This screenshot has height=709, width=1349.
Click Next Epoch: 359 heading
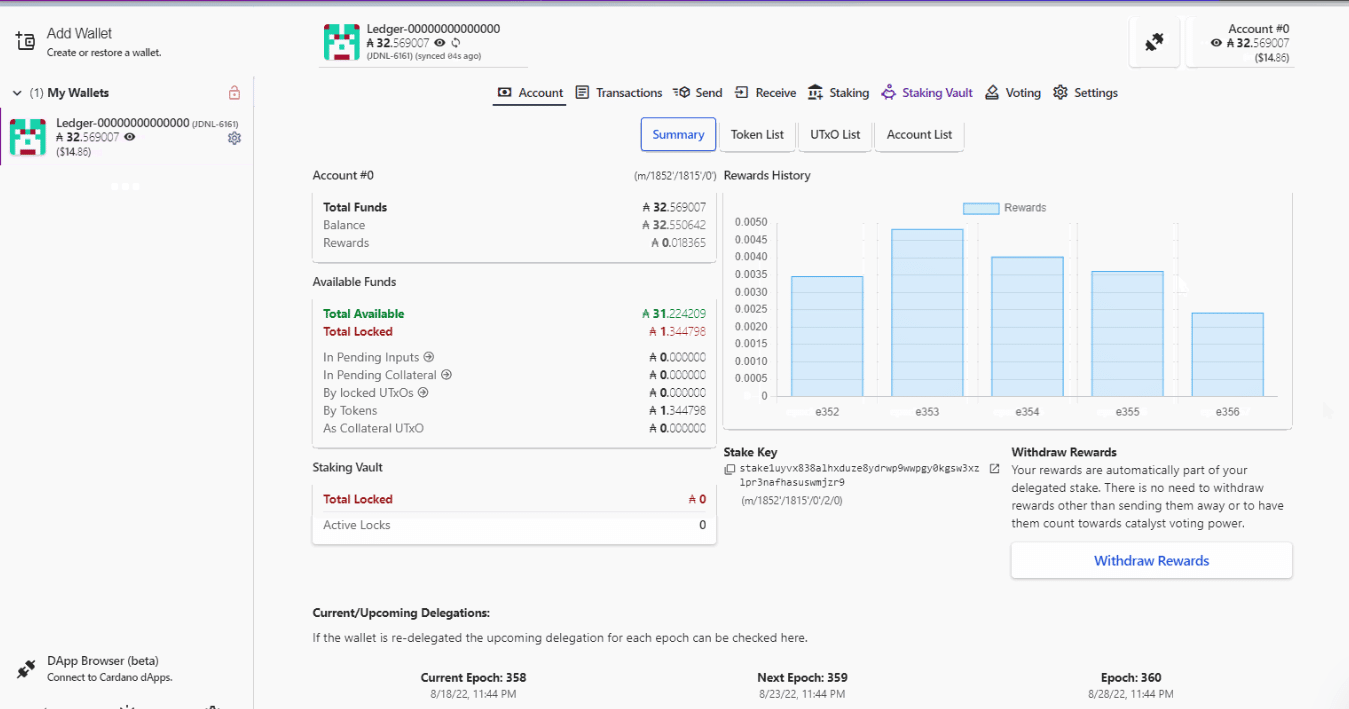click(802, 677)
